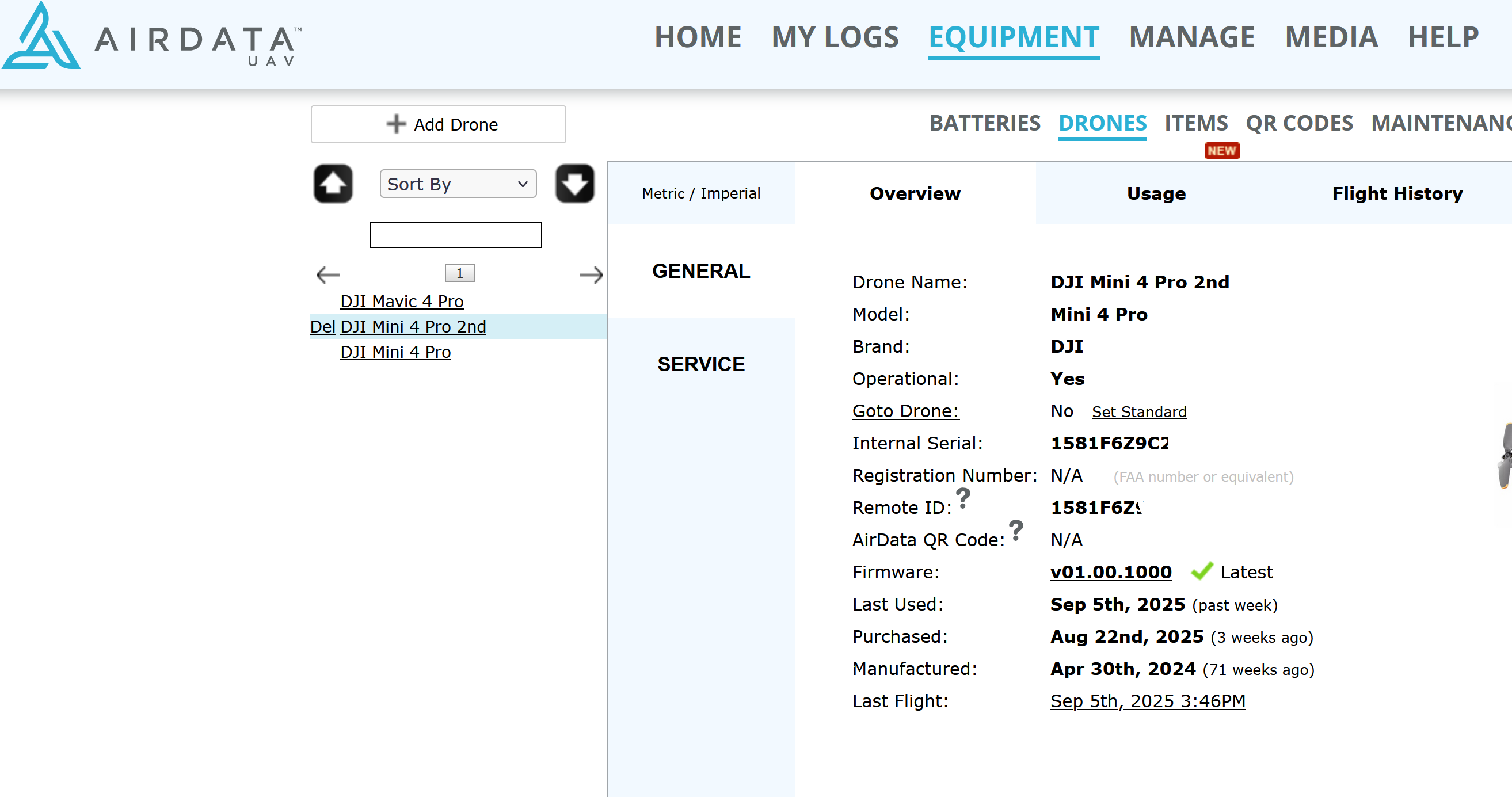This screenshot has width=1512, height=797.
Task: Click Del link for DJI Mini 4 Pro 2nd
Action: tap(322, 326)
